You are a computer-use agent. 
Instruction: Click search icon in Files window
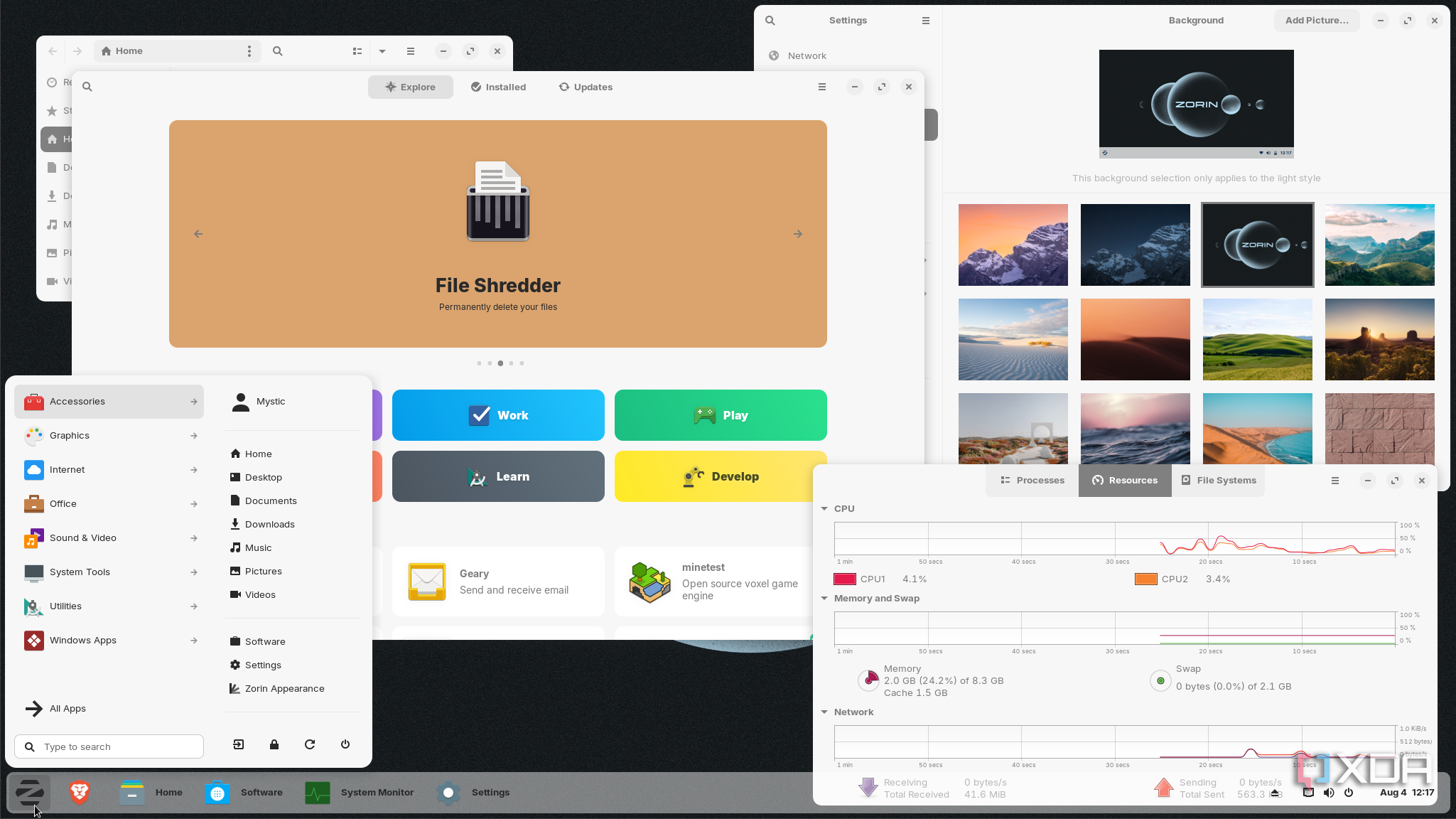pyautogui.click(x=278, y=51)
